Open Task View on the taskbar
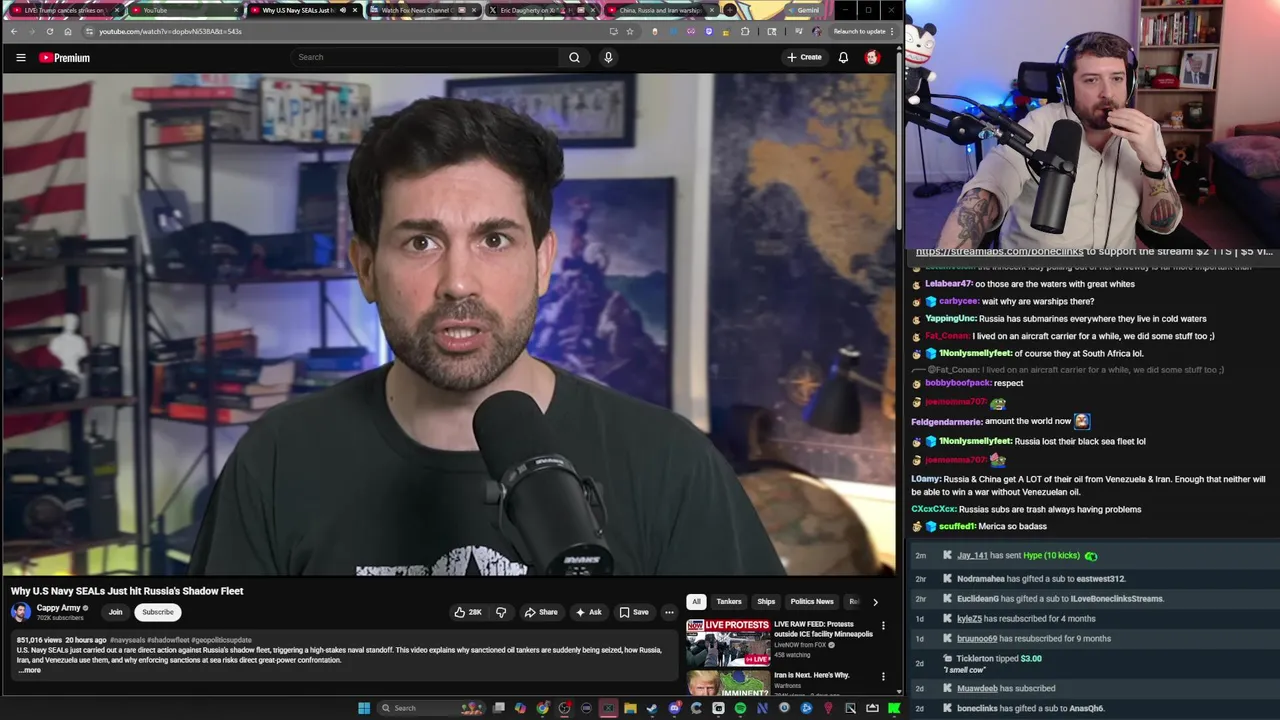The height and width of the screenshot is (720, 1280). 498,708
